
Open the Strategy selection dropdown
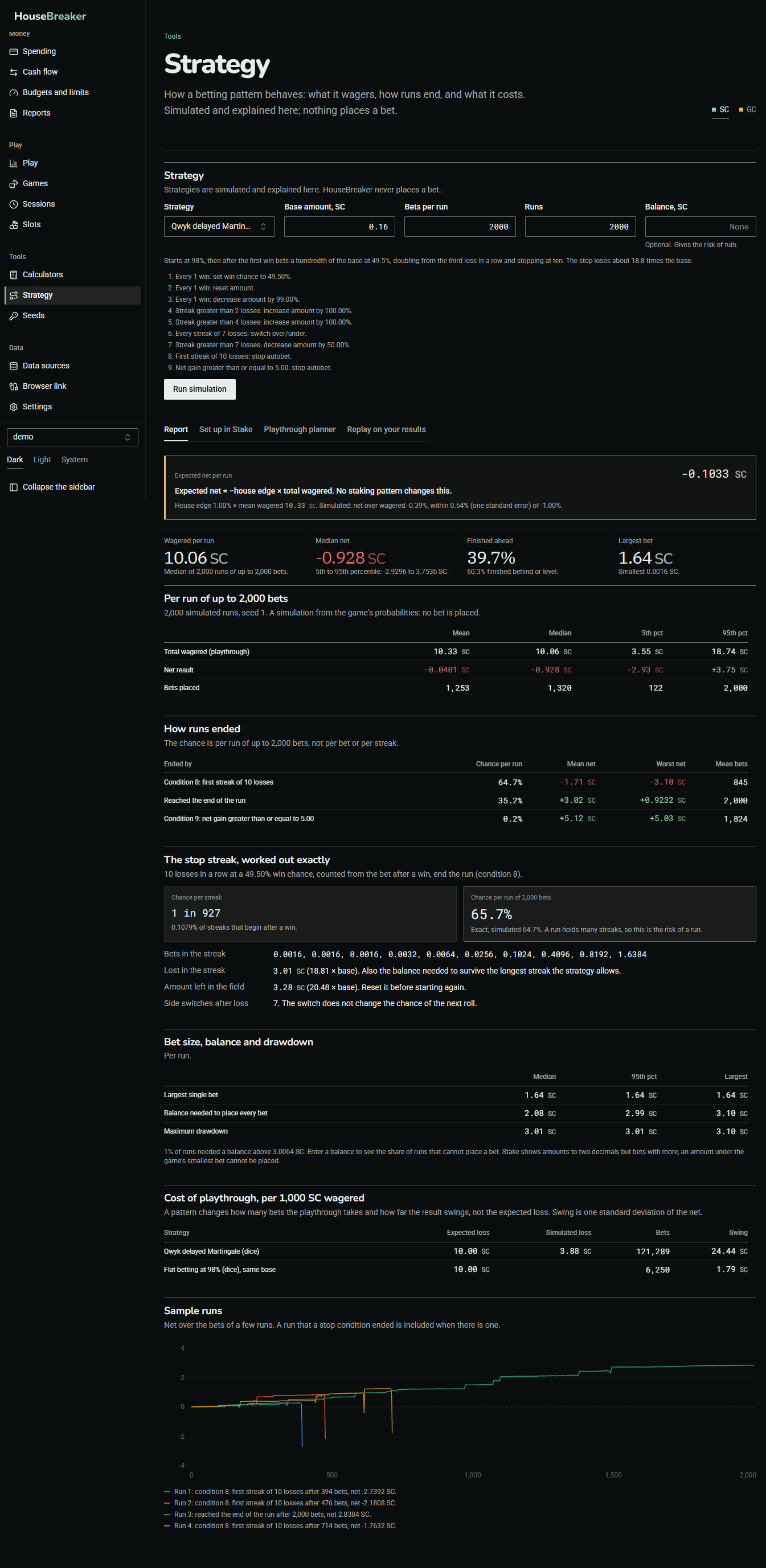point(219,227)
